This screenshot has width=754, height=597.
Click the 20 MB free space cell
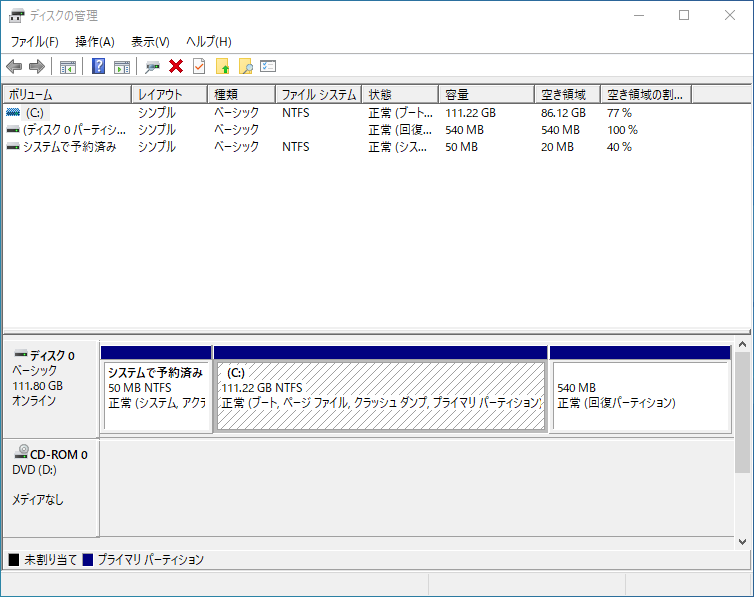tap(557, 147)
